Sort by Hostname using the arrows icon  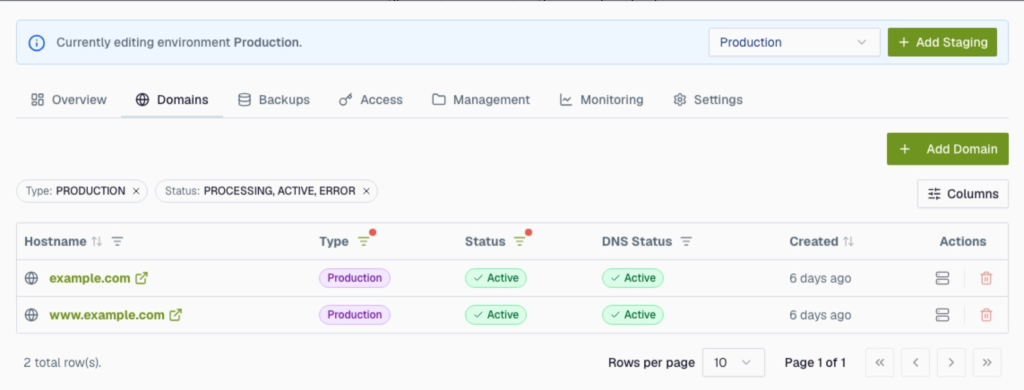(x=97, y=242)
